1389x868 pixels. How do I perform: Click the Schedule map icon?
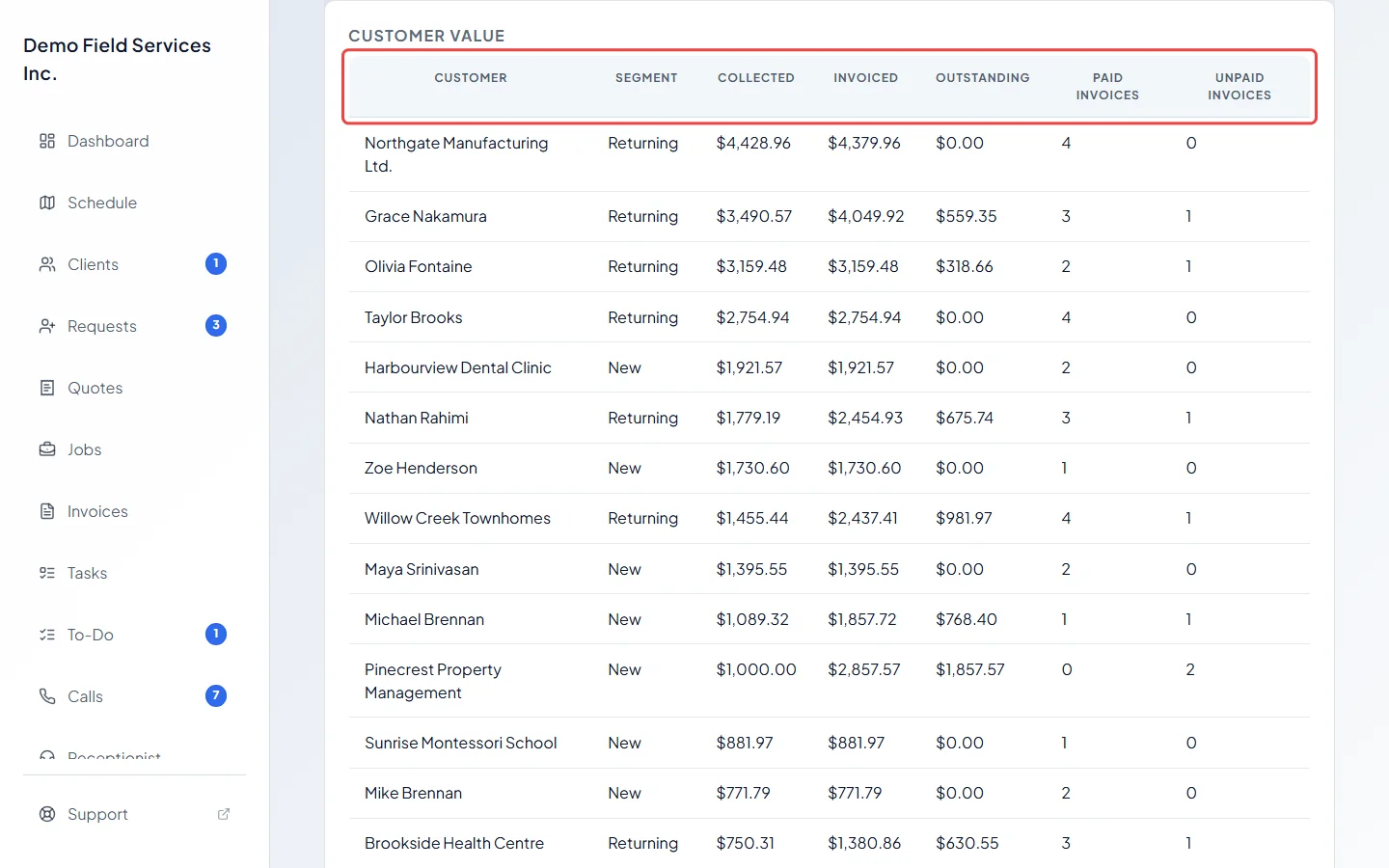pos(47,203)
